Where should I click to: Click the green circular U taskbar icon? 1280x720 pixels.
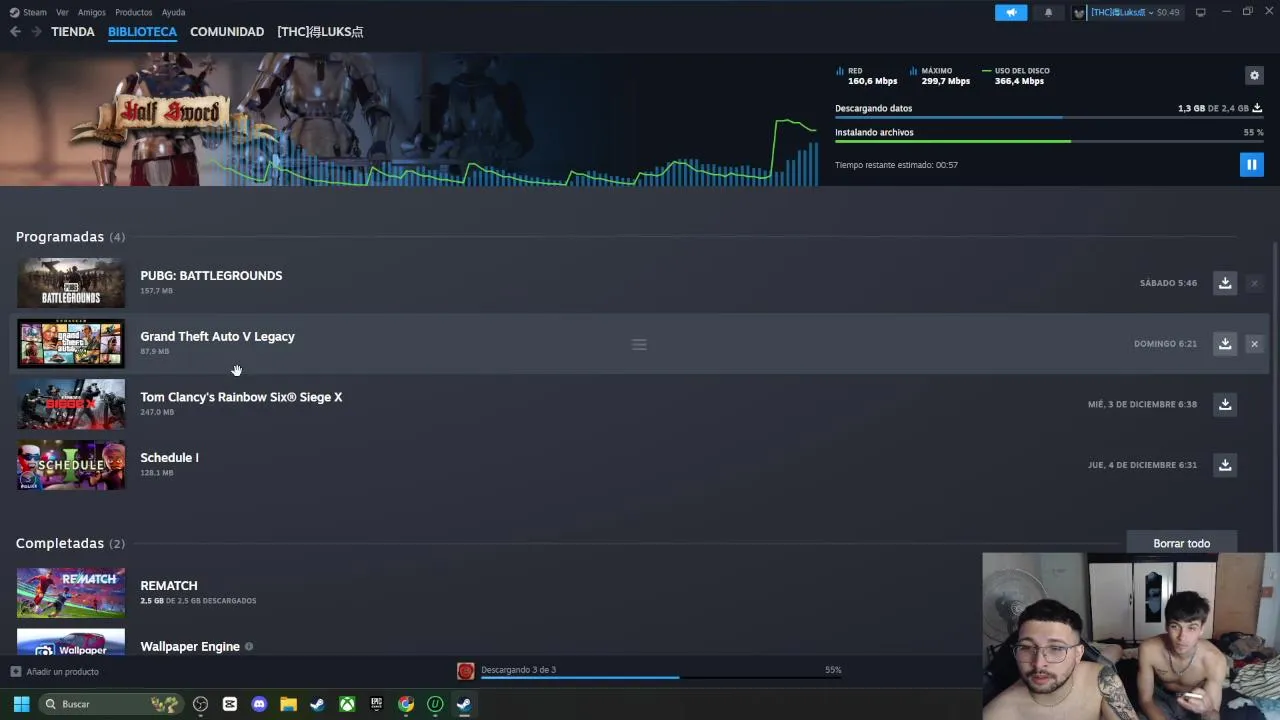[435, 704]
